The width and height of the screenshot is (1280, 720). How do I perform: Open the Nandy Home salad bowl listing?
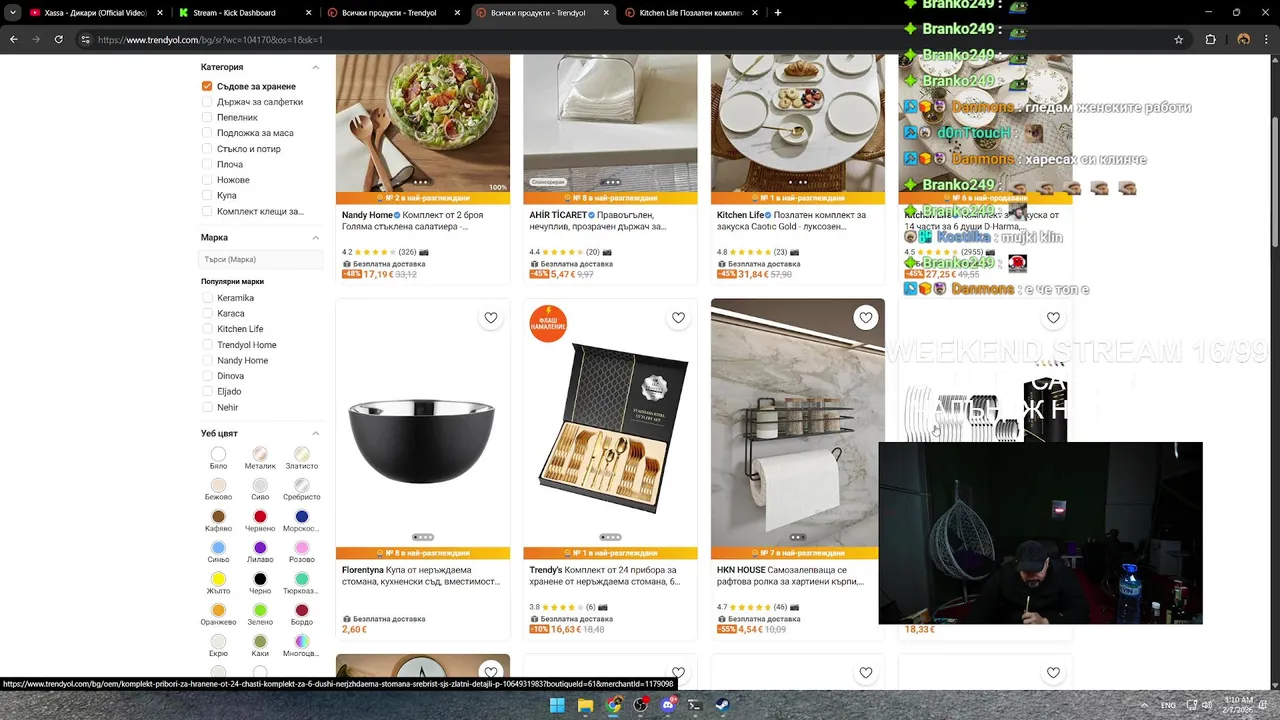423,220
